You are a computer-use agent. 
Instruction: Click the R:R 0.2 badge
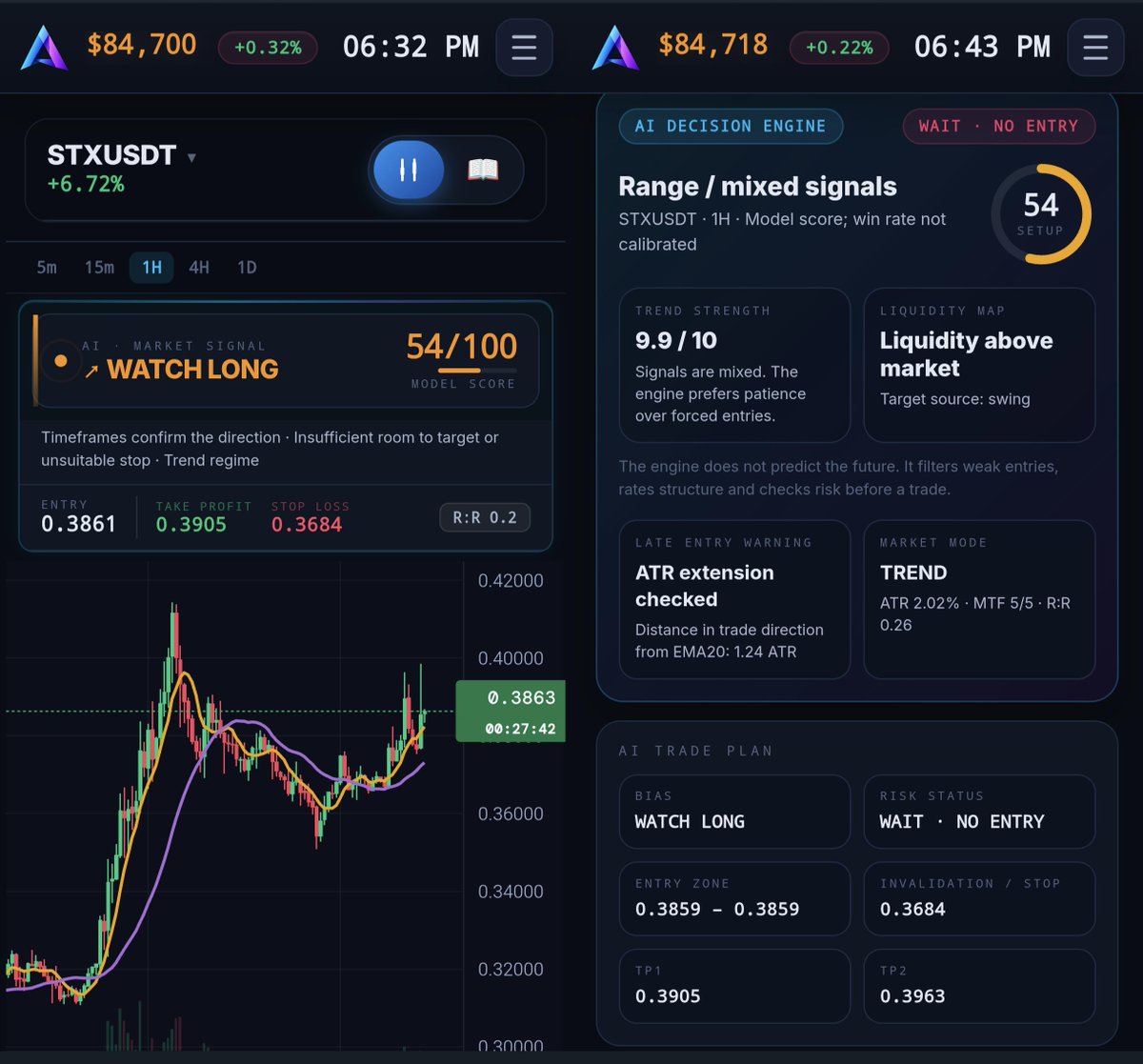tap(485, 517)
